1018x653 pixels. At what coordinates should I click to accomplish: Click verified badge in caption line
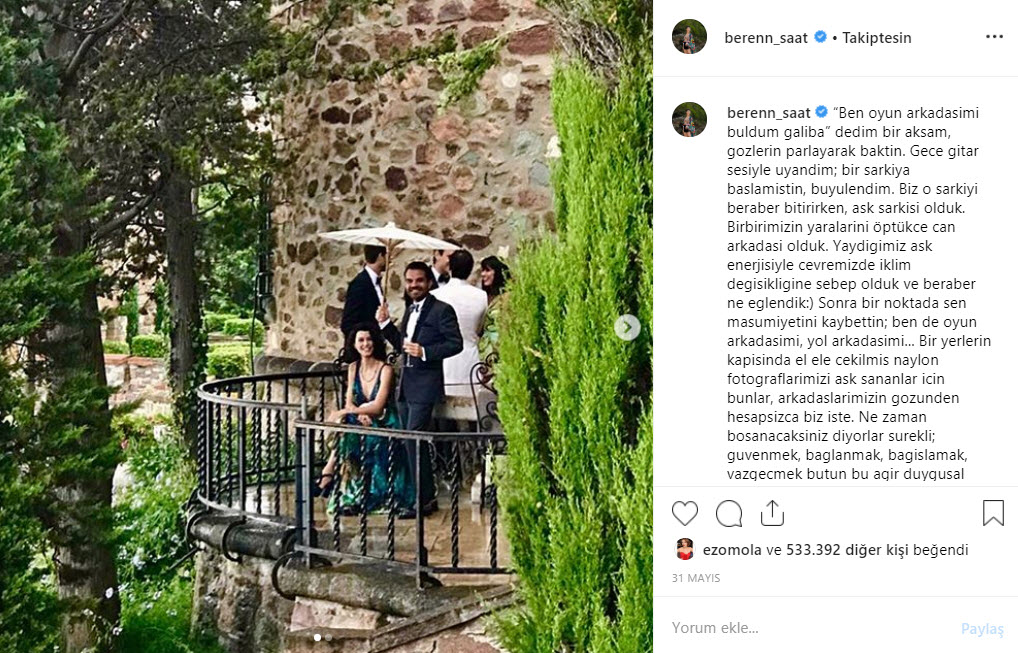[821, 112]
